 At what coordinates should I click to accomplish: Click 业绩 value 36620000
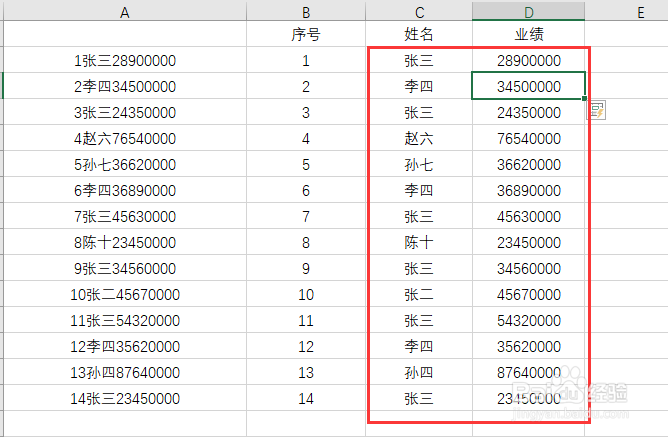tap(529, 164)
